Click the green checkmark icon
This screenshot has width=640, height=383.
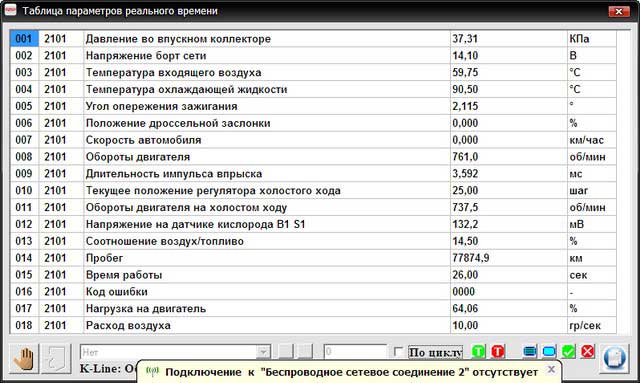click(x=568, y=352)
